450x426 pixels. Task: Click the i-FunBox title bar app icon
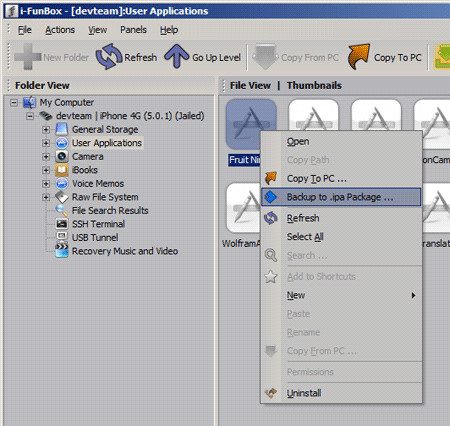tap(12, 11)
